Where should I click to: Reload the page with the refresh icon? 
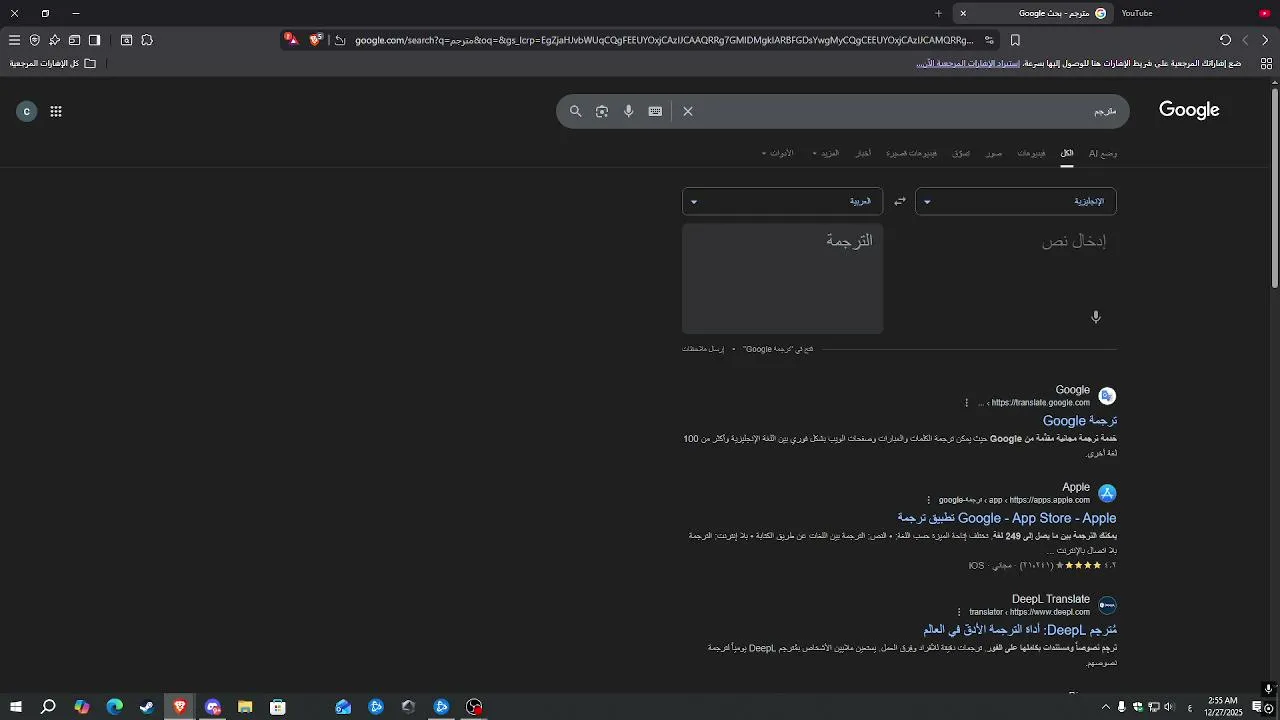pyautogui.click(x=1225, y=40)
